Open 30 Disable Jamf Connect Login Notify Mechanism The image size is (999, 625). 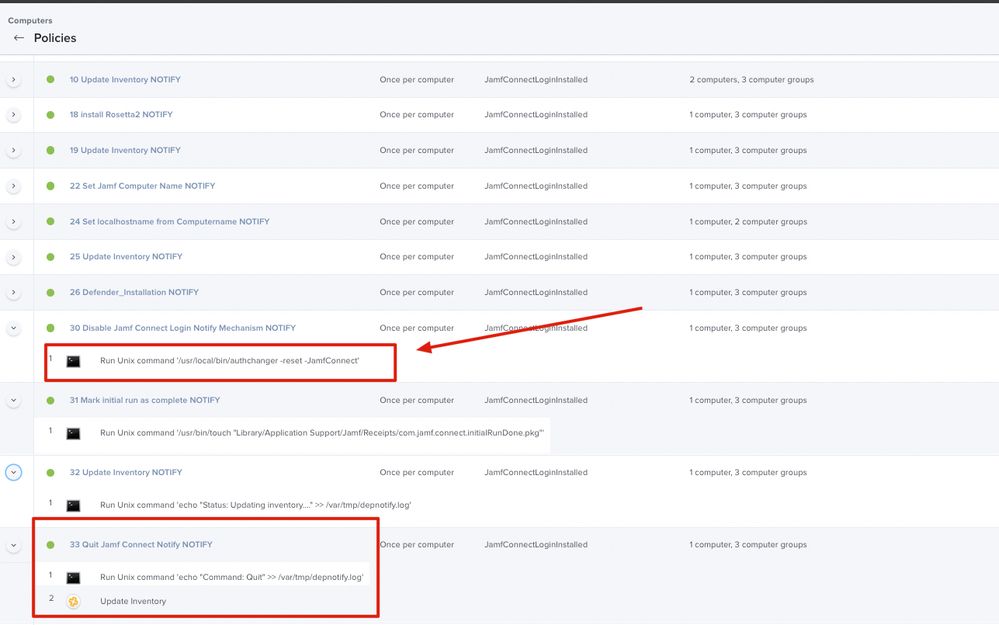pos(183,328)
